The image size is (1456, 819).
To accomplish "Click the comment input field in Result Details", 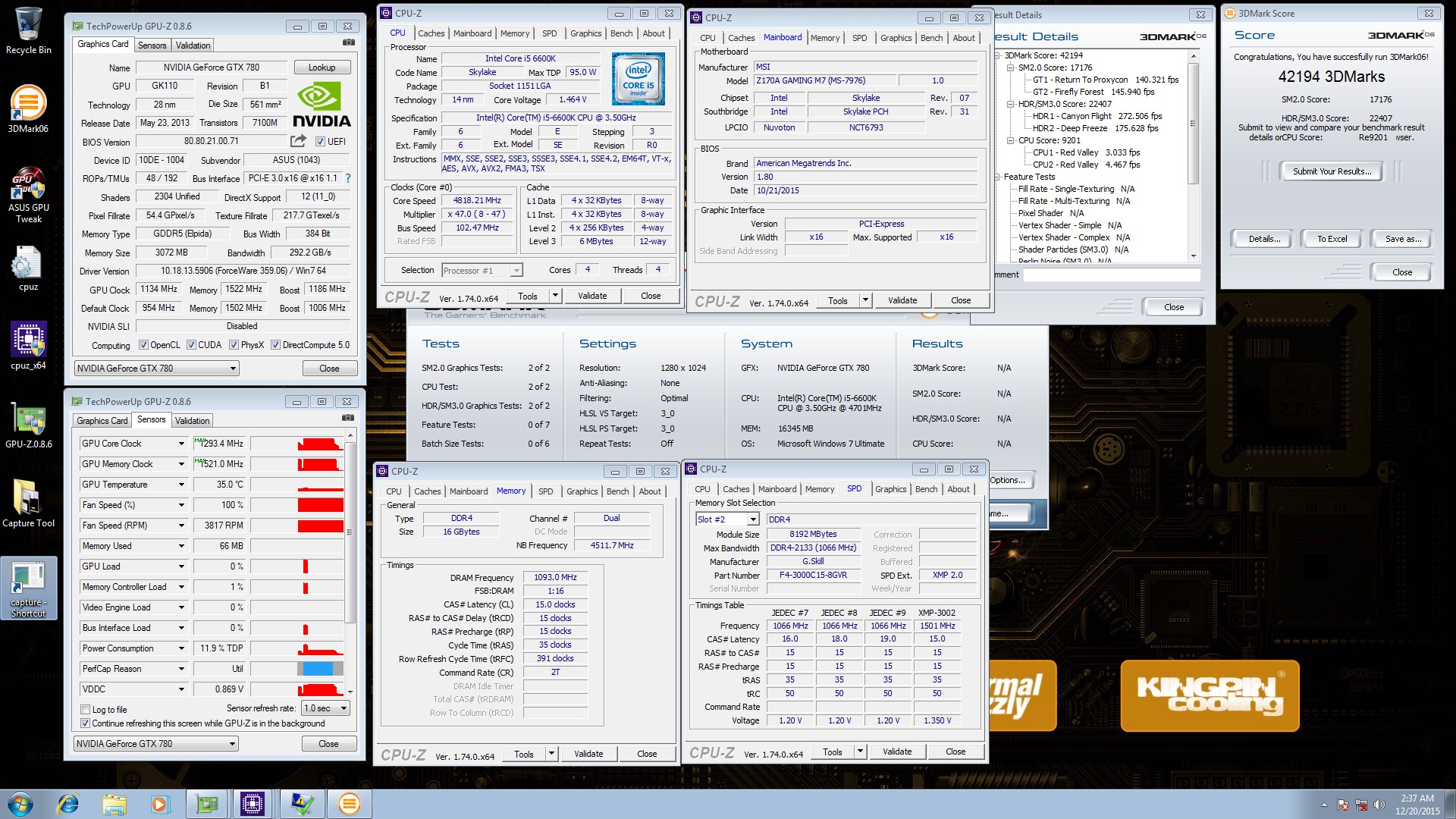I will (x=1112, y=275).
